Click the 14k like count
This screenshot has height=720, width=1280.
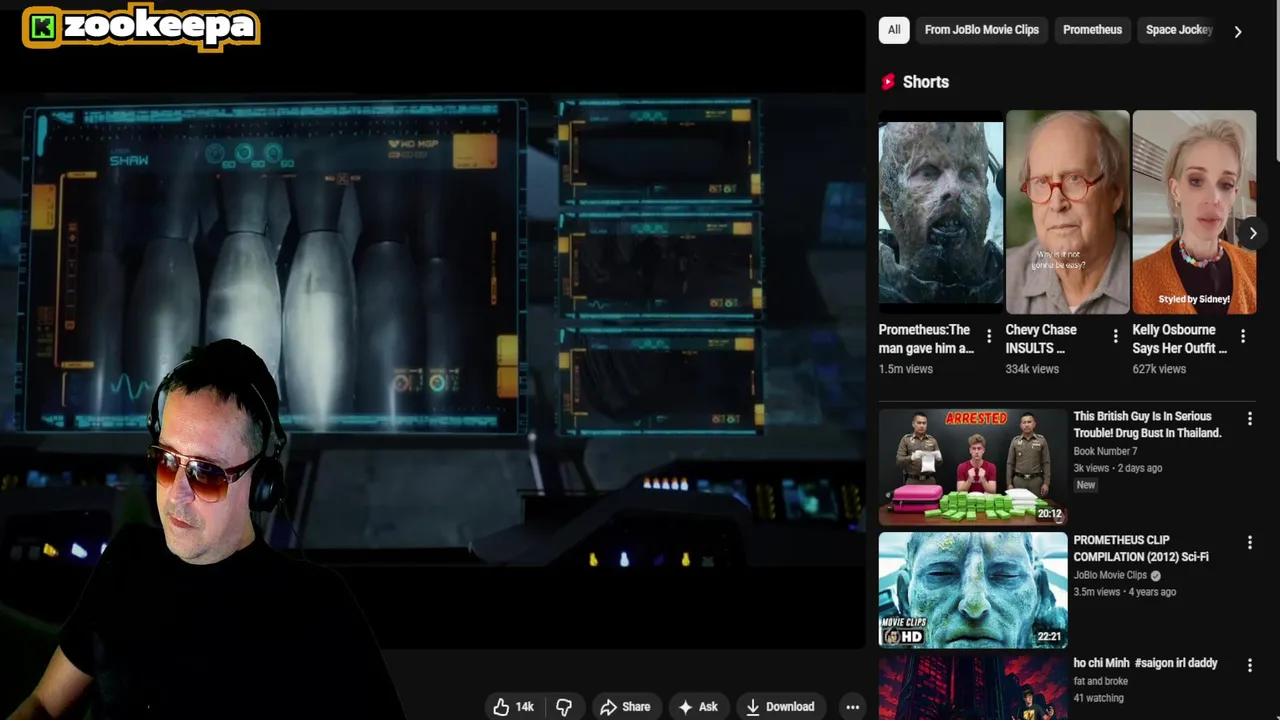point(524,707)
